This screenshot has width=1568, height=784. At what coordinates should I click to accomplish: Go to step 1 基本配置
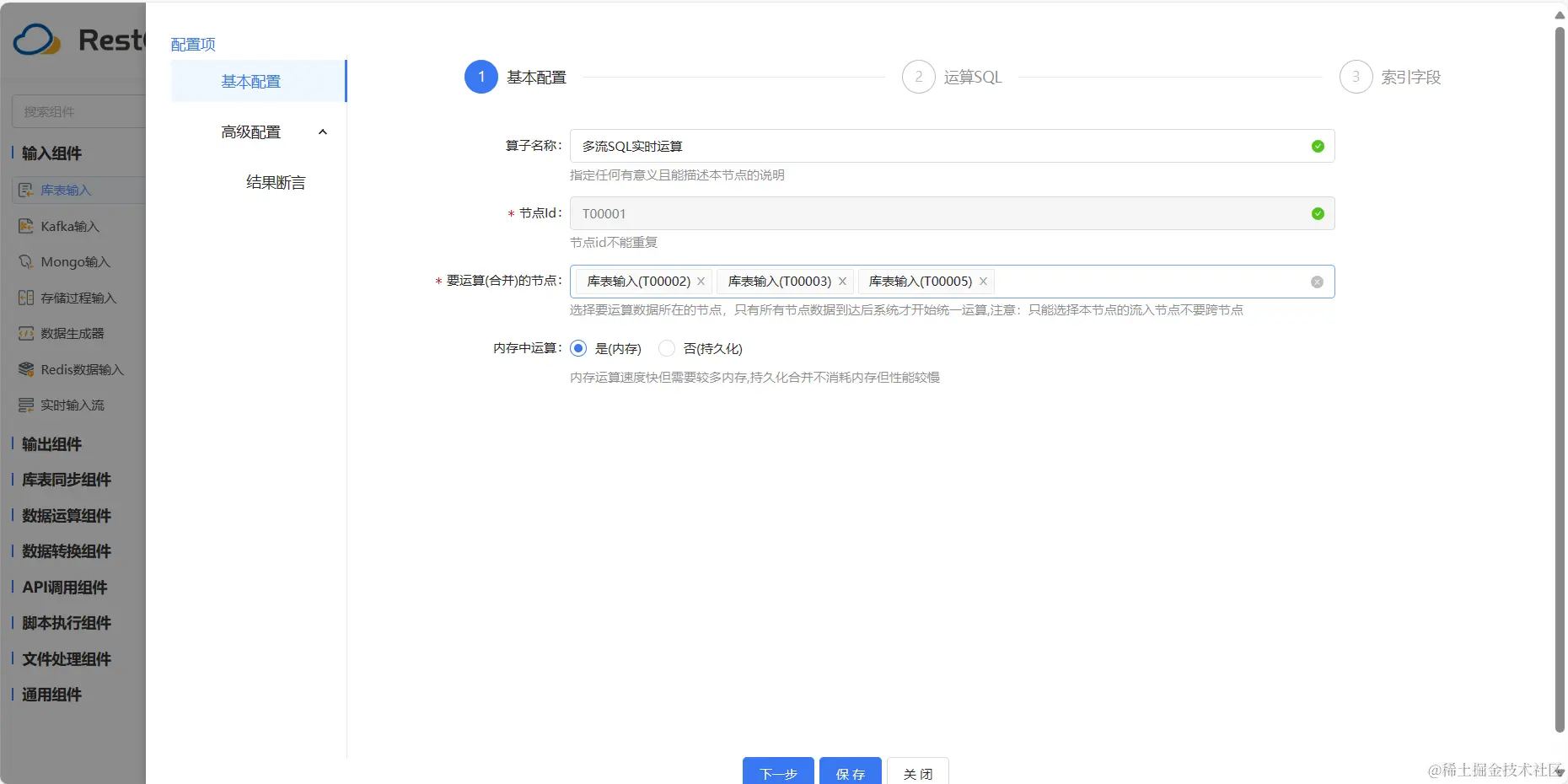[515, 78]
